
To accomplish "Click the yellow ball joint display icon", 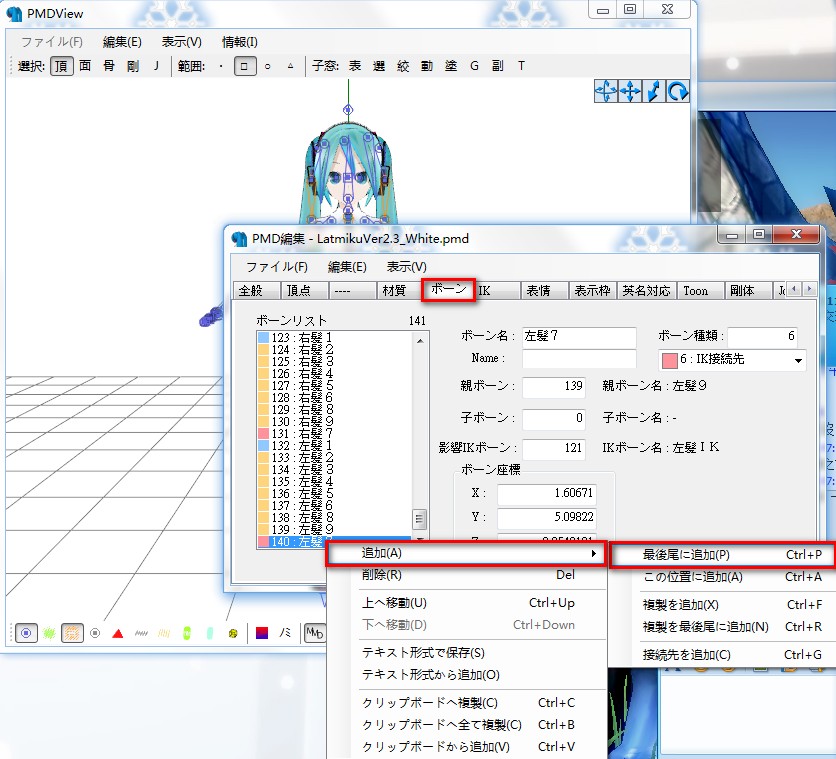I will (x=233, y=633).
